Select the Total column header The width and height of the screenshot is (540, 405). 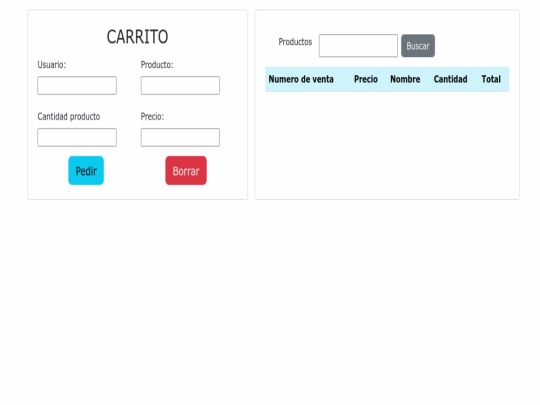pos(491,79)
